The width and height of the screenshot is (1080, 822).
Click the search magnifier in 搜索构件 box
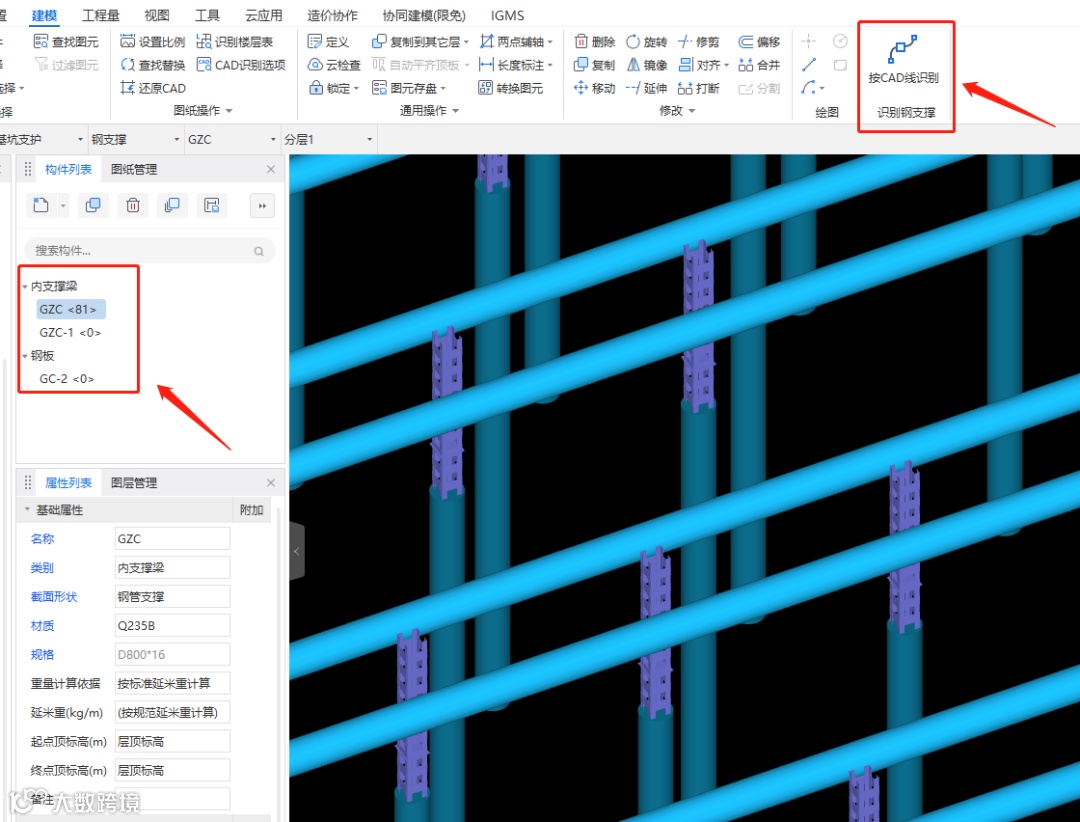(x=259, y=251)
